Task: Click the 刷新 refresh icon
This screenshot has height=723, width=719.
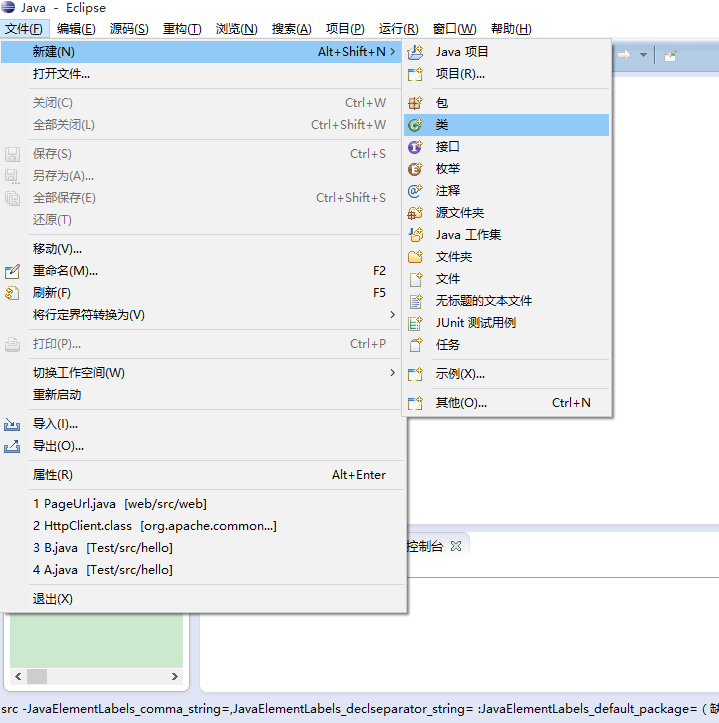Action: tap(12, 293)
